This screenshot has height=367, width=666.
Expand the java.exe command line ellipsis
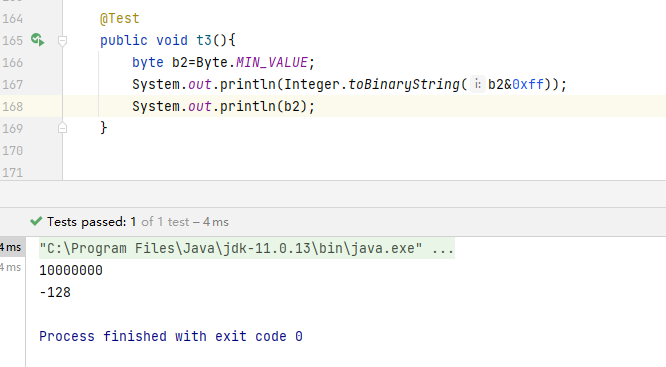[443, 248]
